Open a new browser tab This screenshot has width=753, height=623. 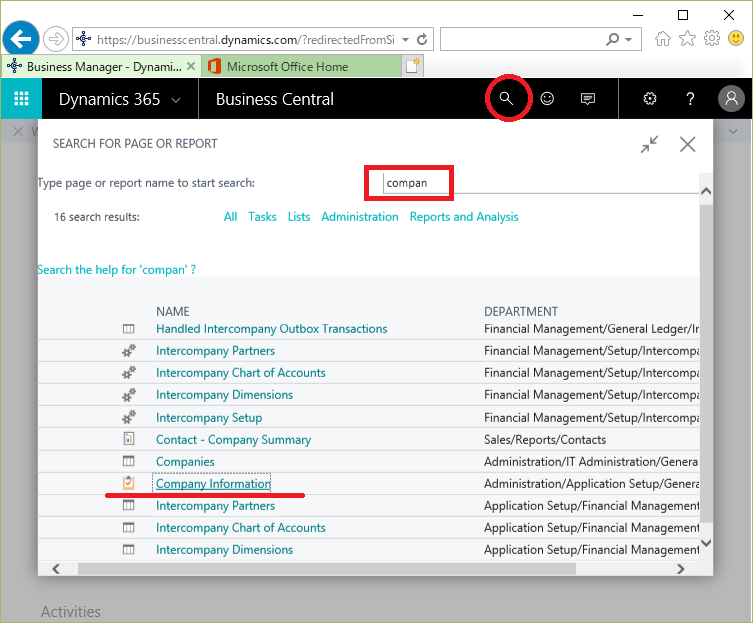[x=413, y=66]
